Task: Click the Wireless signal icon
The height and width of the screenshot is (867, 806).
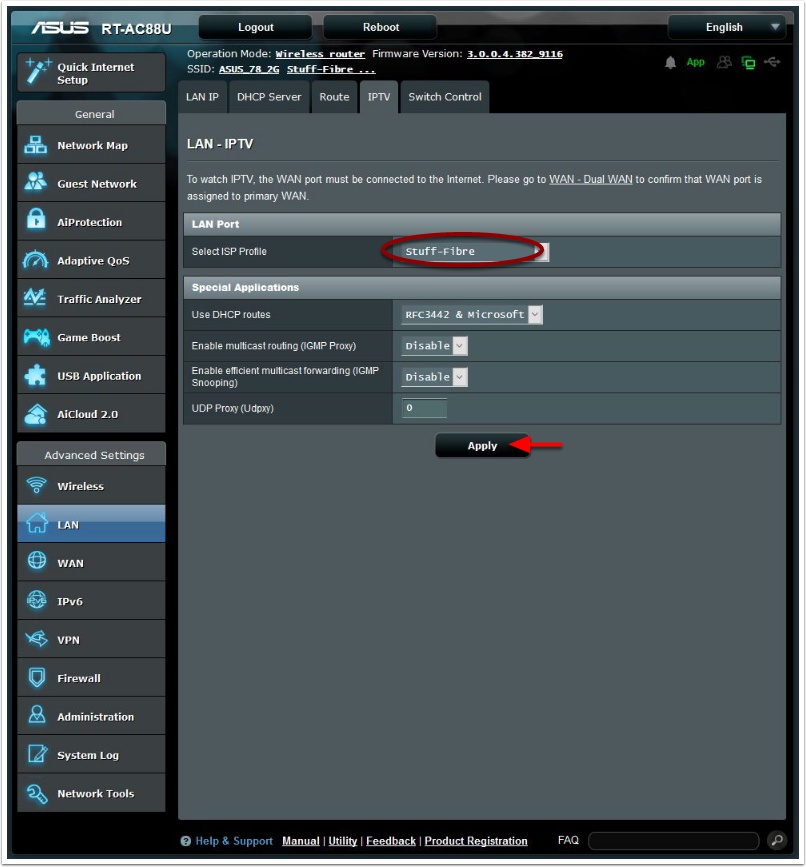Action: (x=36, y=485)
